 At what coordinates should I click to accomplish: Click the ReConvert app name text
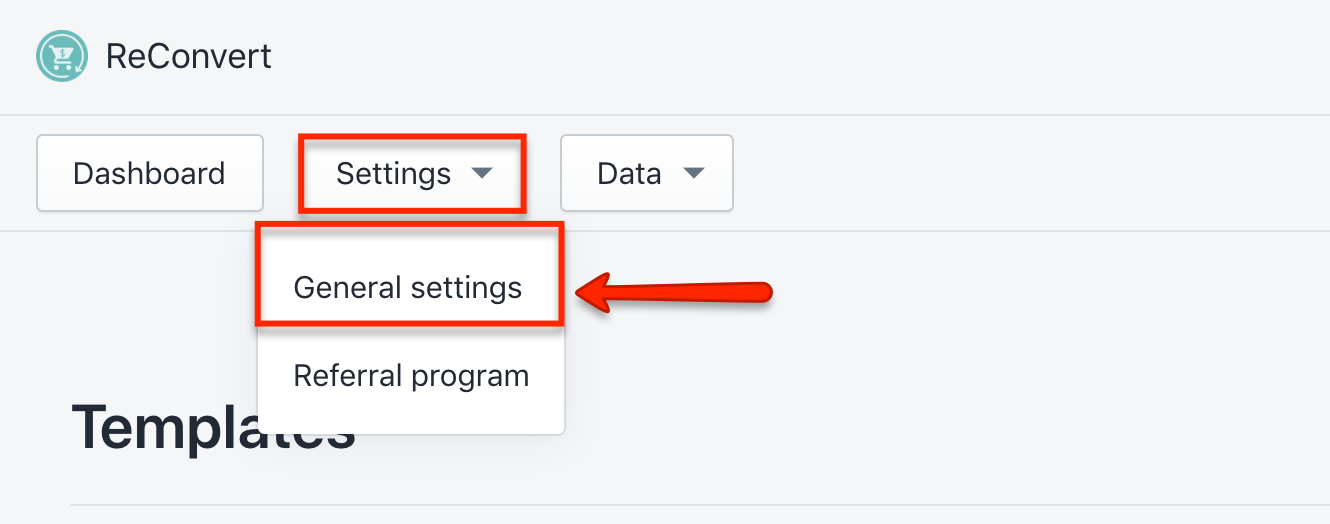click(189, 56)
